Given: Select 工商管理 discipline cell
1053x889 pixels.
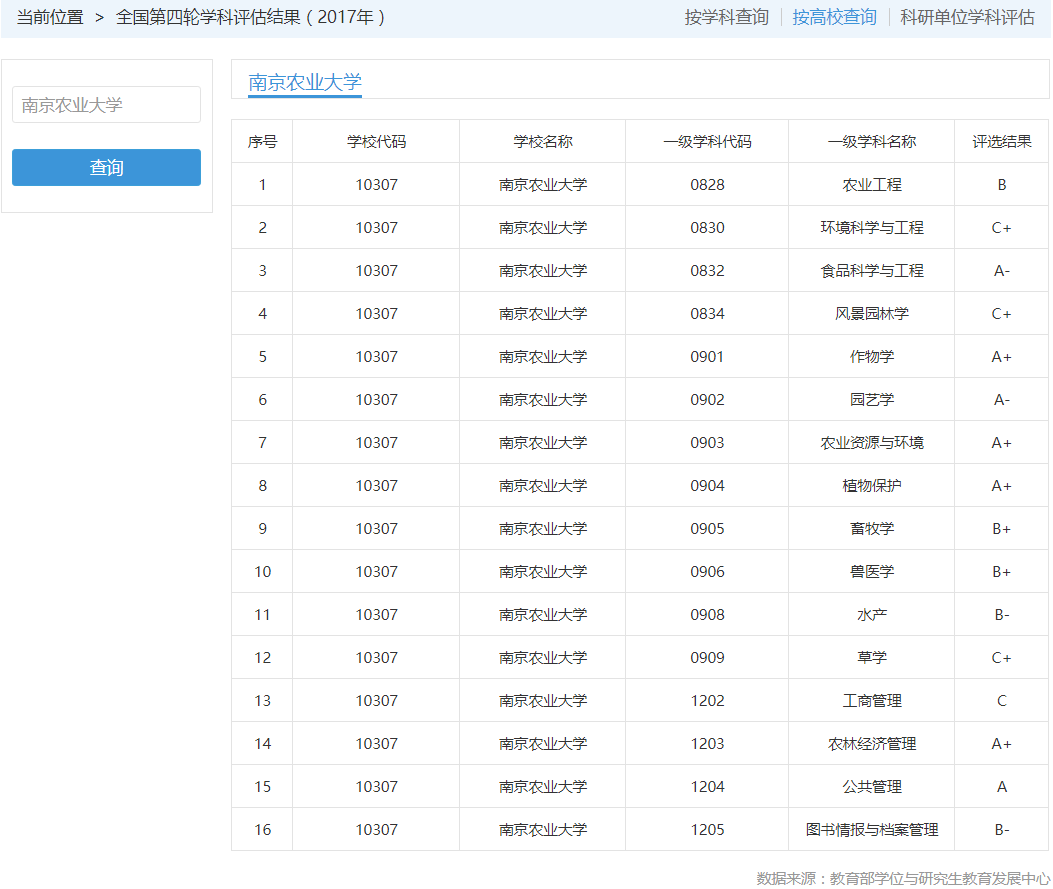Looking at the screenshot, I should [872, 700].
